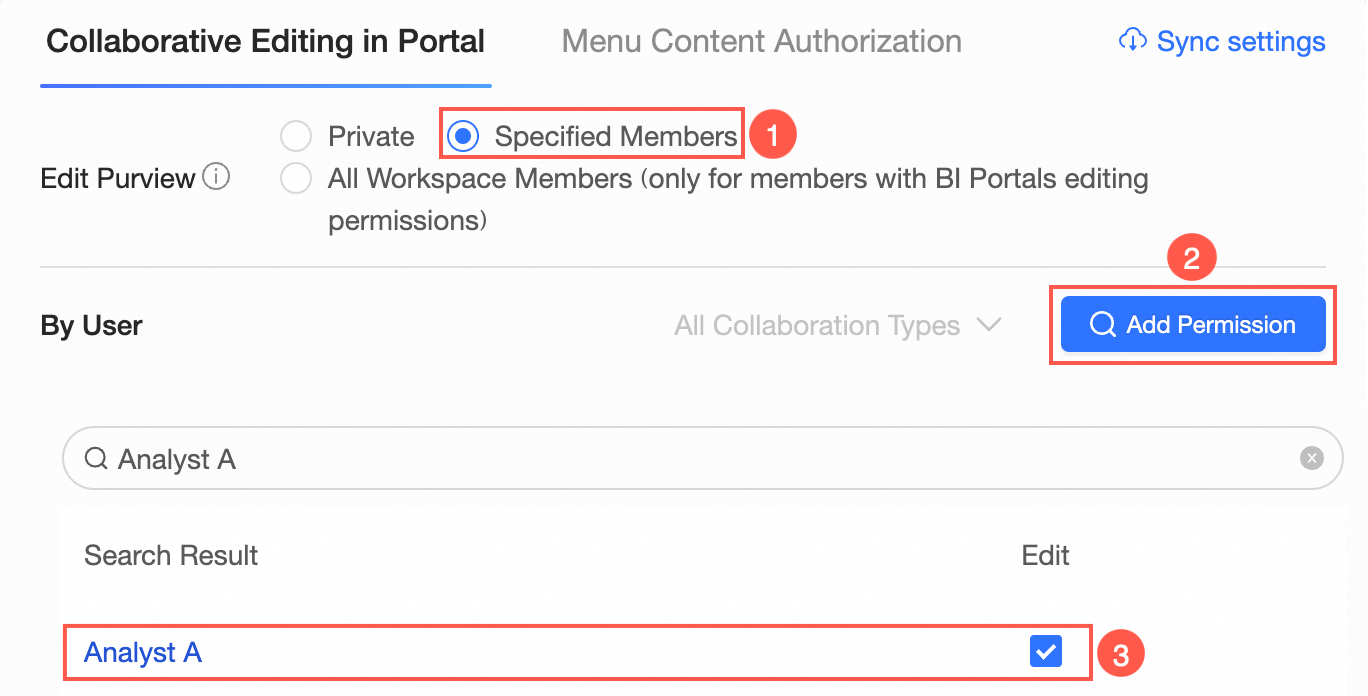Expand the chevron beside All Collaboration Types
This screenshot has width=1368, height=696.
pos(989,325)
